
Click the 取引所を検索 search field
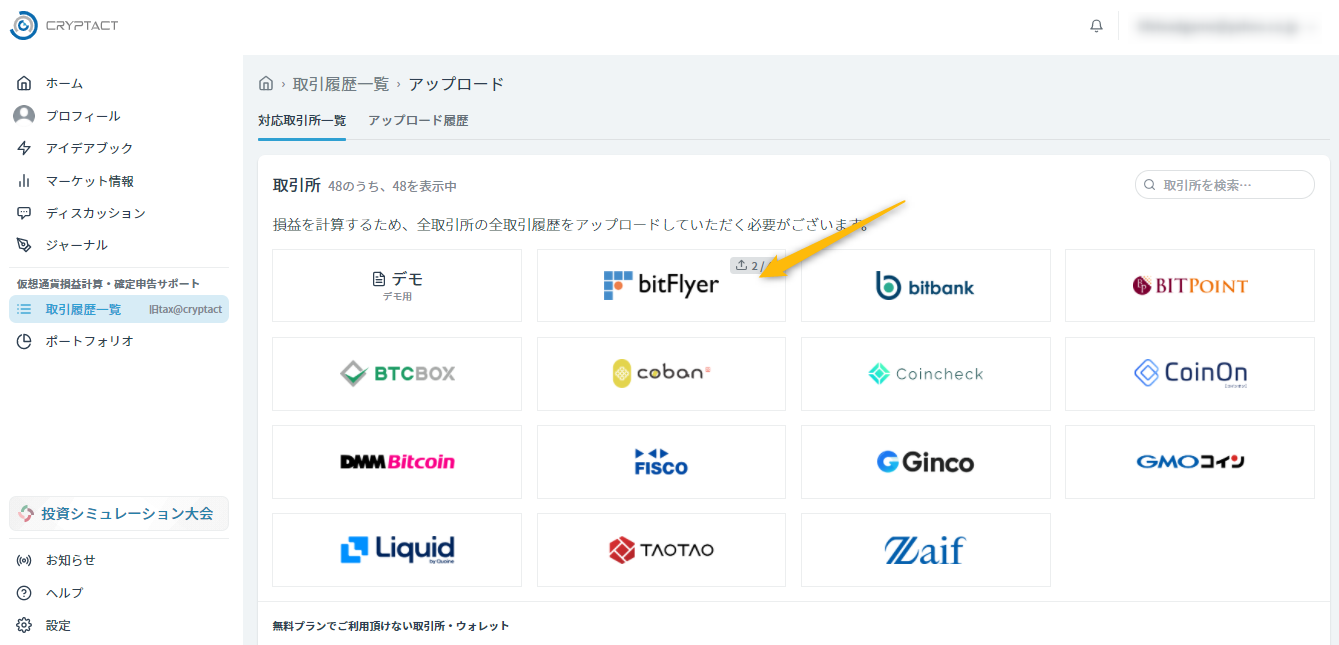(x=1225, y=185)
